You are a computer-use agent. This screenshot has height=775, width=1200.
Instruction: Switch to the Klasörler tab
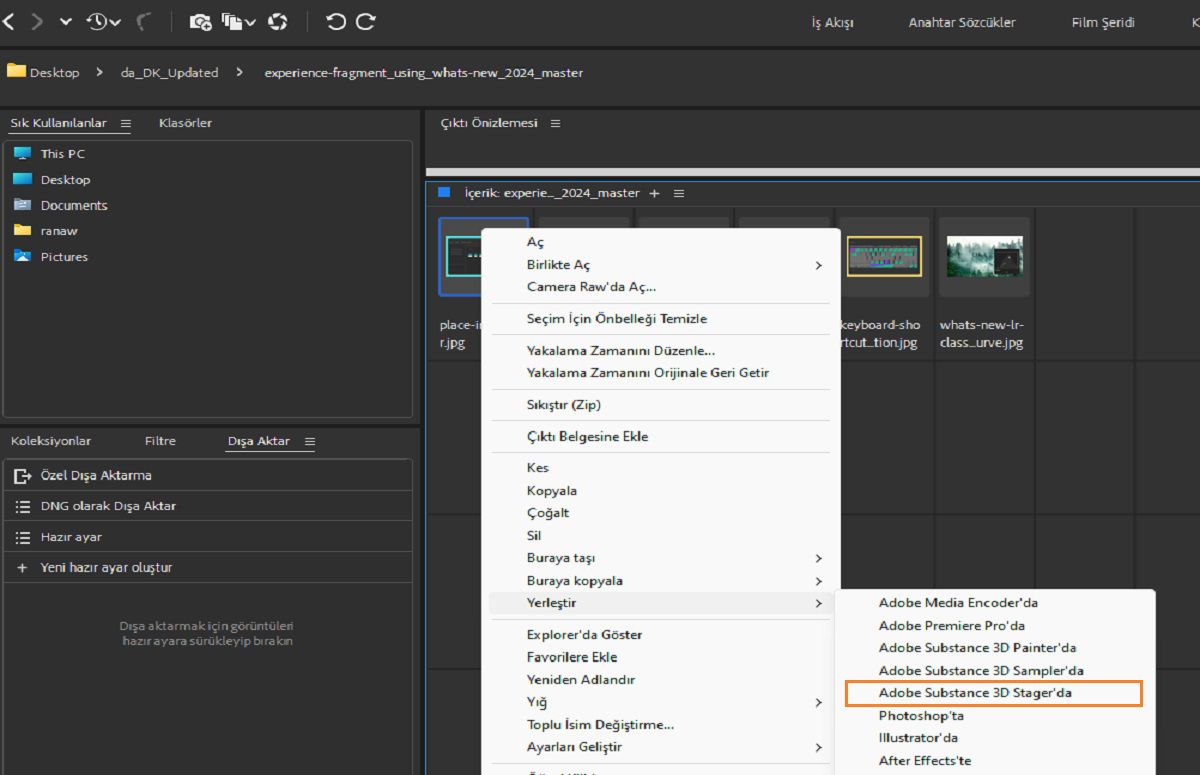tap(185, 123)
